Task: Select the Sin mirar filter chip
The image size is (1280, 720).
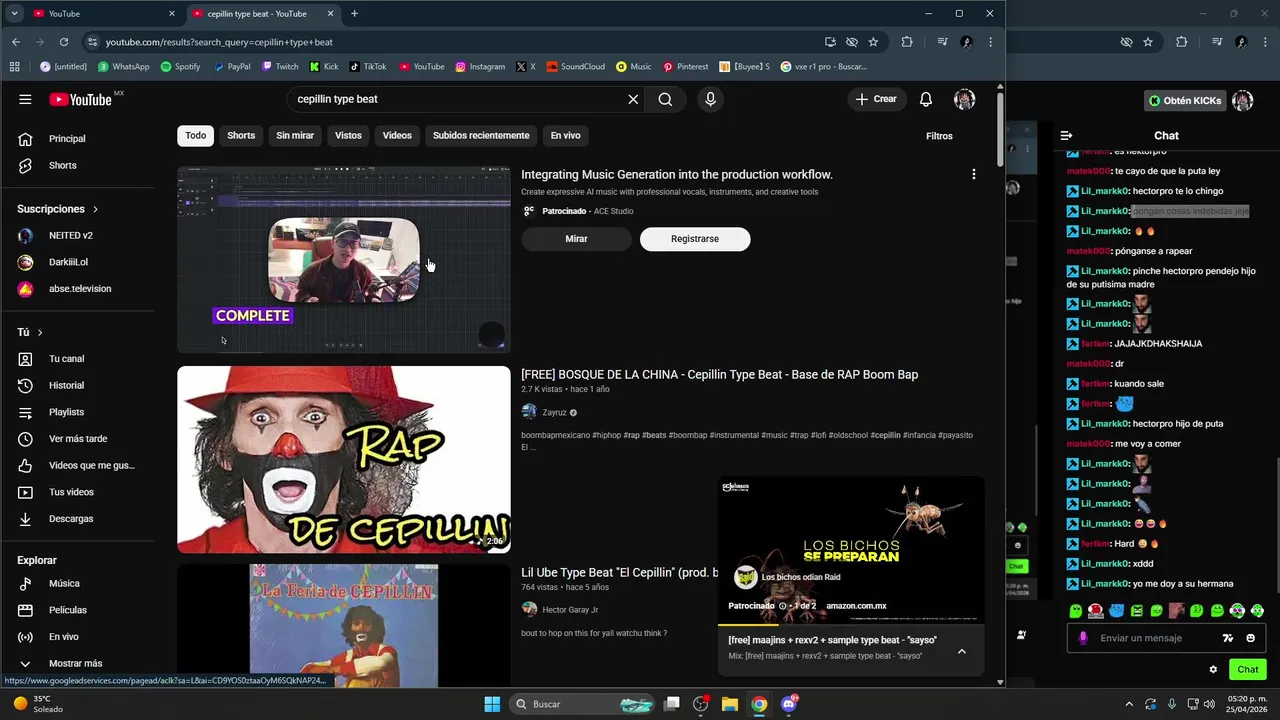Action: [x=295, y=135]
